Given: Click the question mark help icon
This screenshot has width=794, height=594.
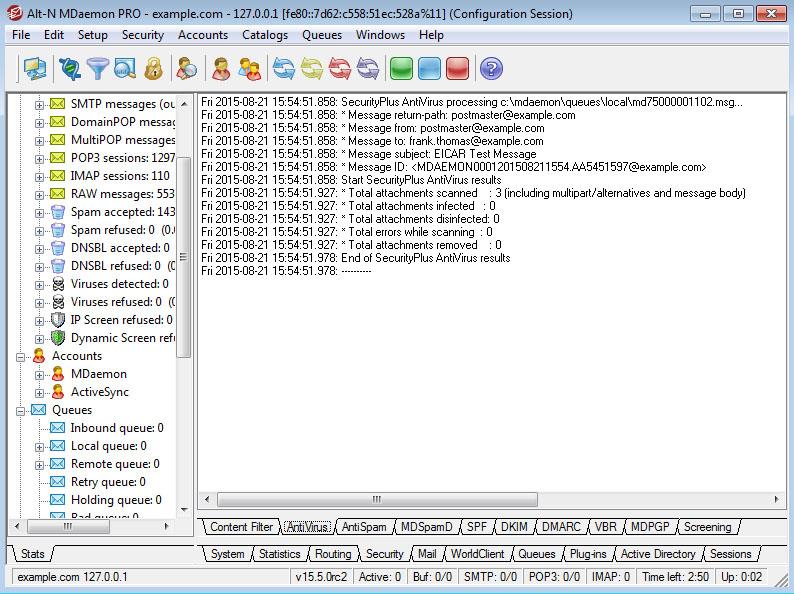Looking at the screenshot, I should [491, 69].
